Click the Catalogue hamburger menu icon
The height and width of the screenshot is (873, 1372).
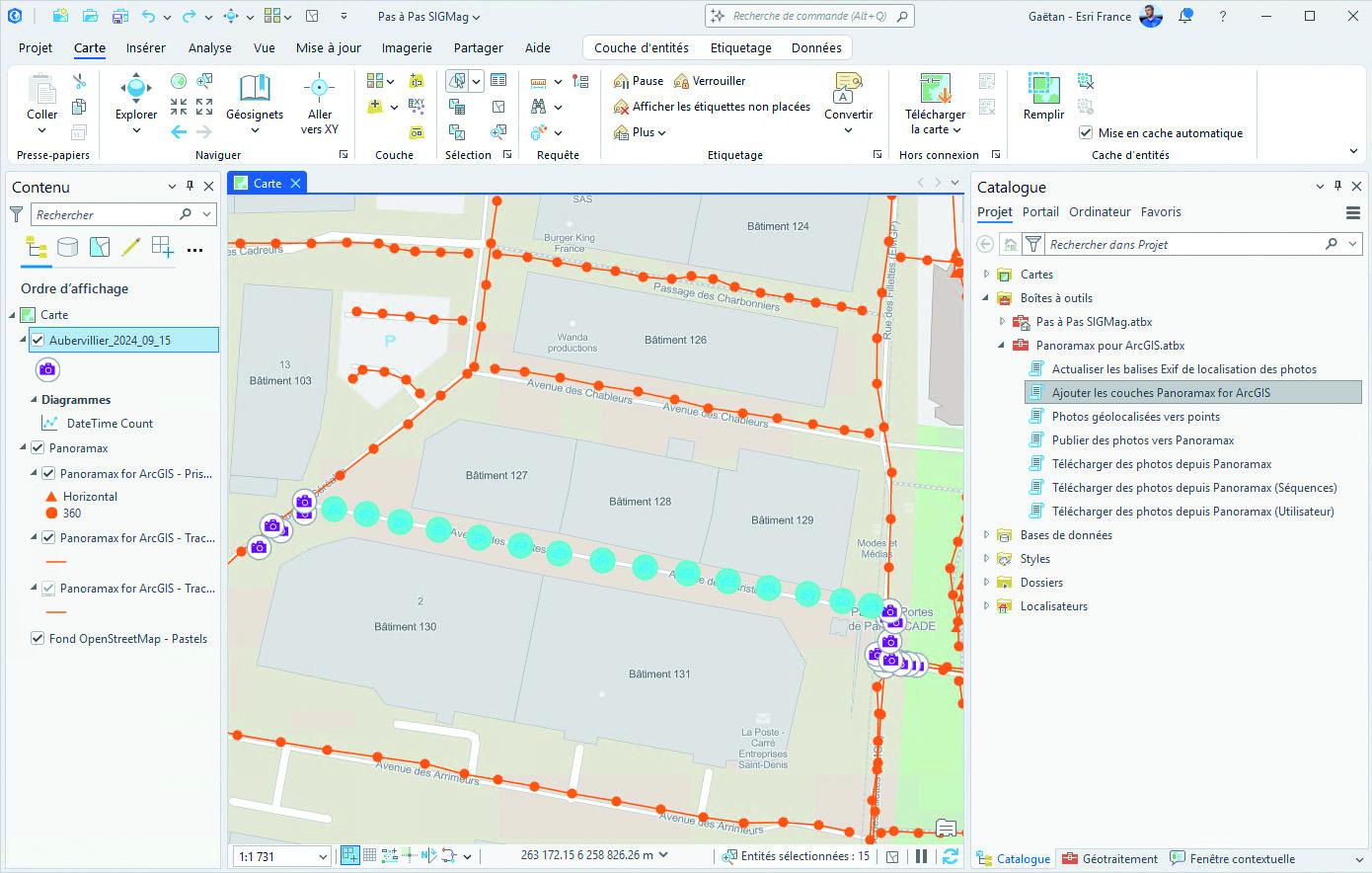coord(1353,212)
